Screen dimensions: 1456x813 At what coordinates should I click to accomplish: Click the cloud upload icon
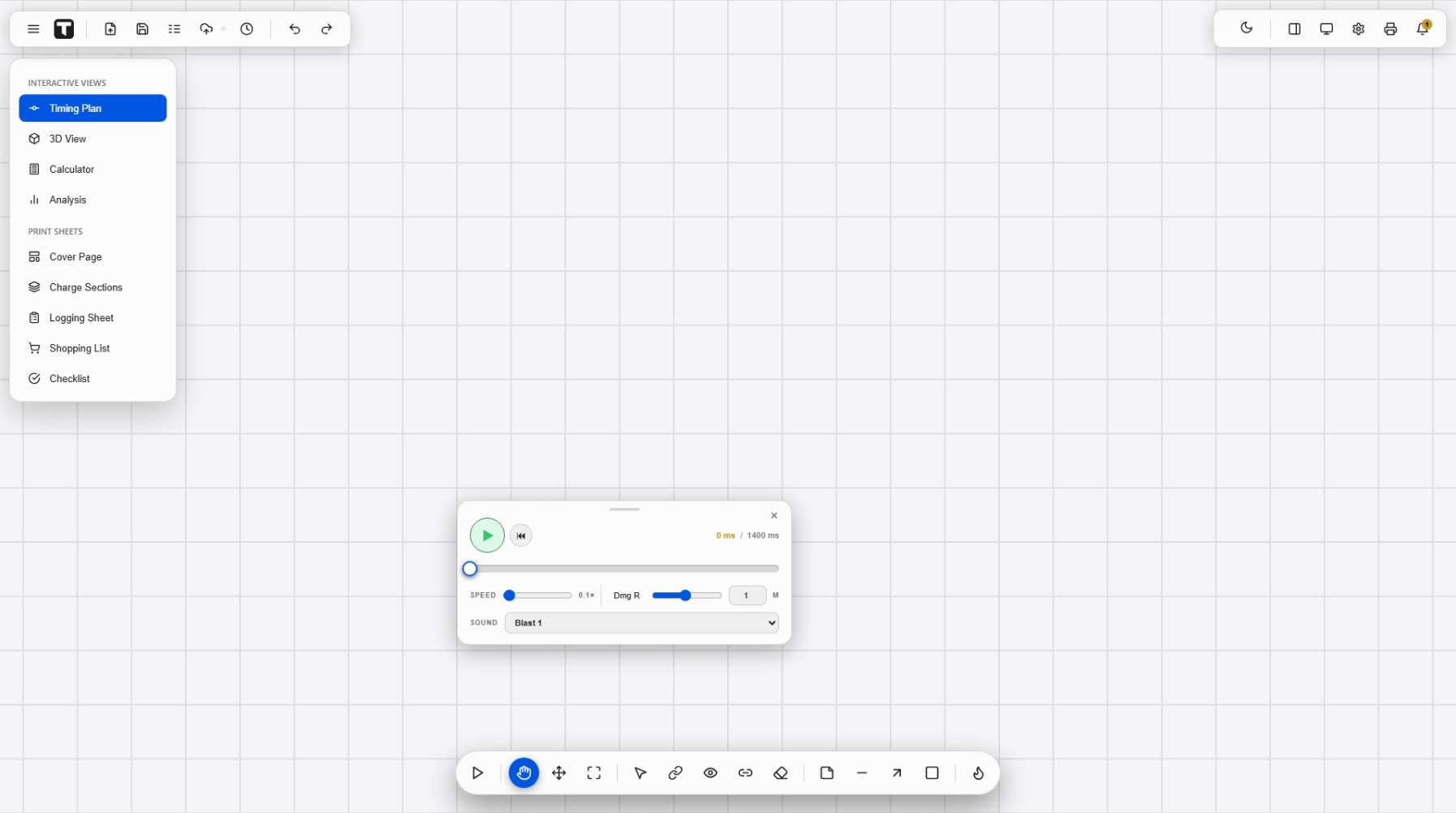(206, 29)
